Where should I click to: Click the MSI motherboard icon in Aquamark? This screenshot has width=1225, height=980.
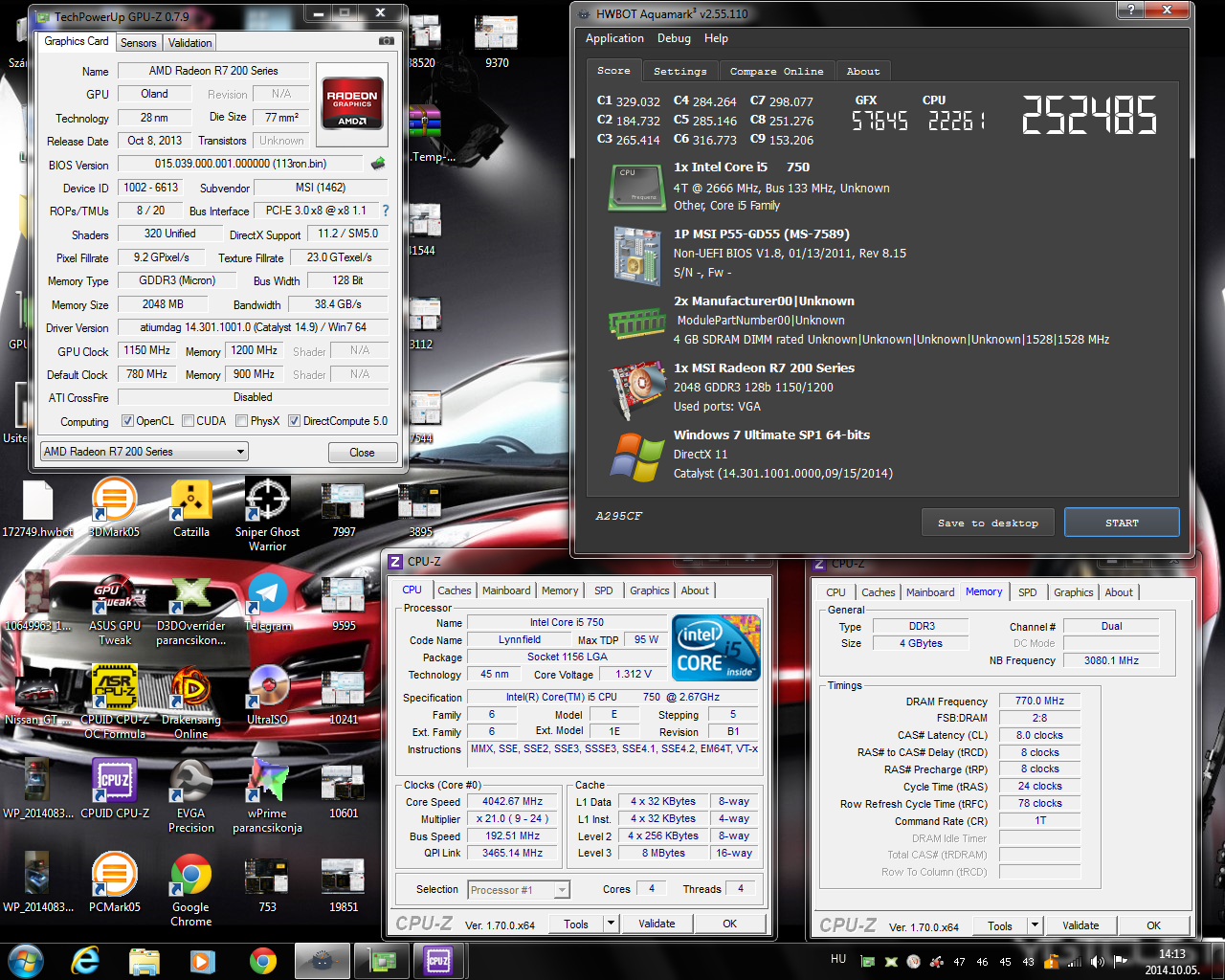[637, 256]
